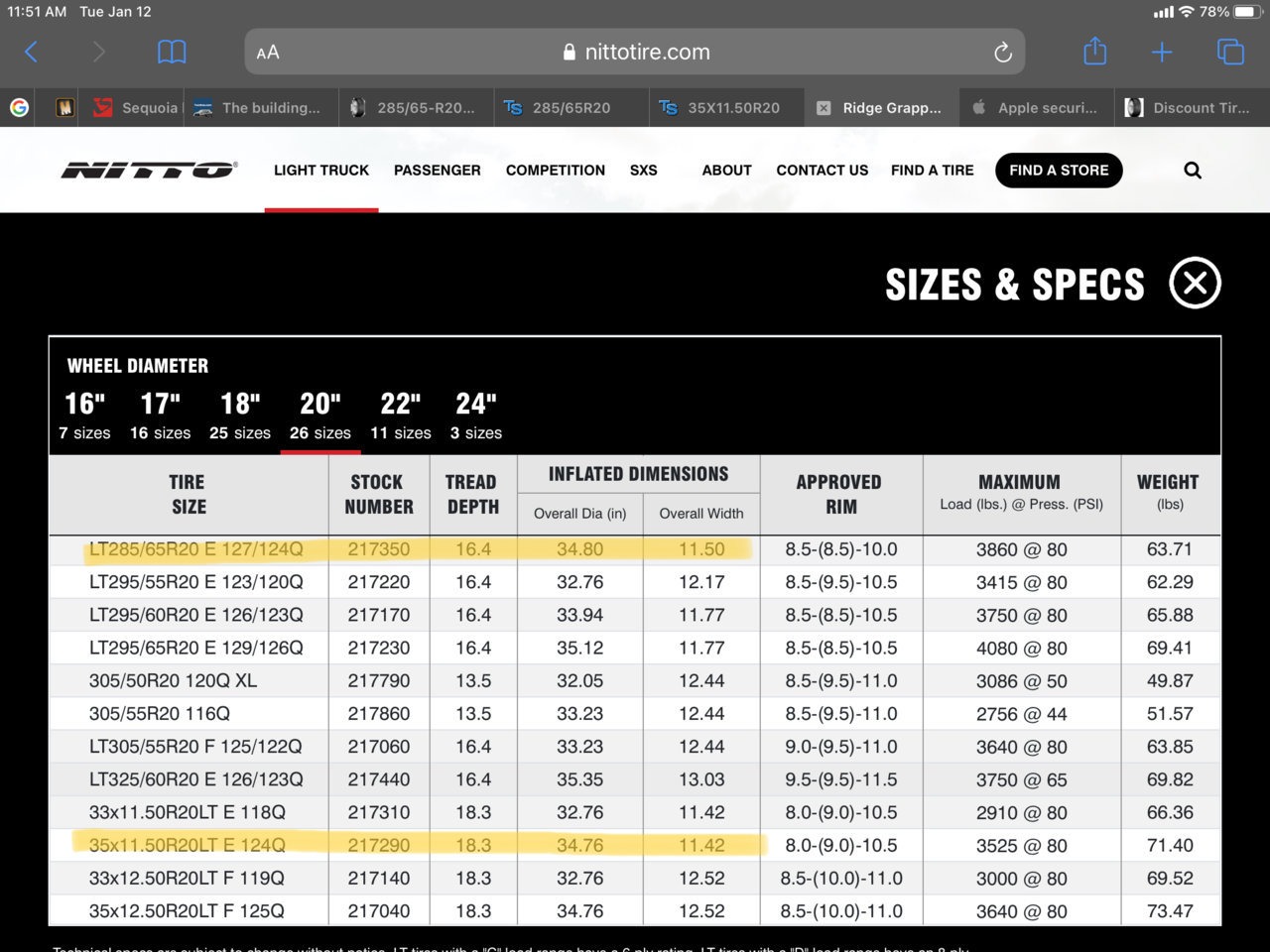Screen dimensions: 1270x952
Task: Add a new tab with the plus icon
Action: [1162, 52]
